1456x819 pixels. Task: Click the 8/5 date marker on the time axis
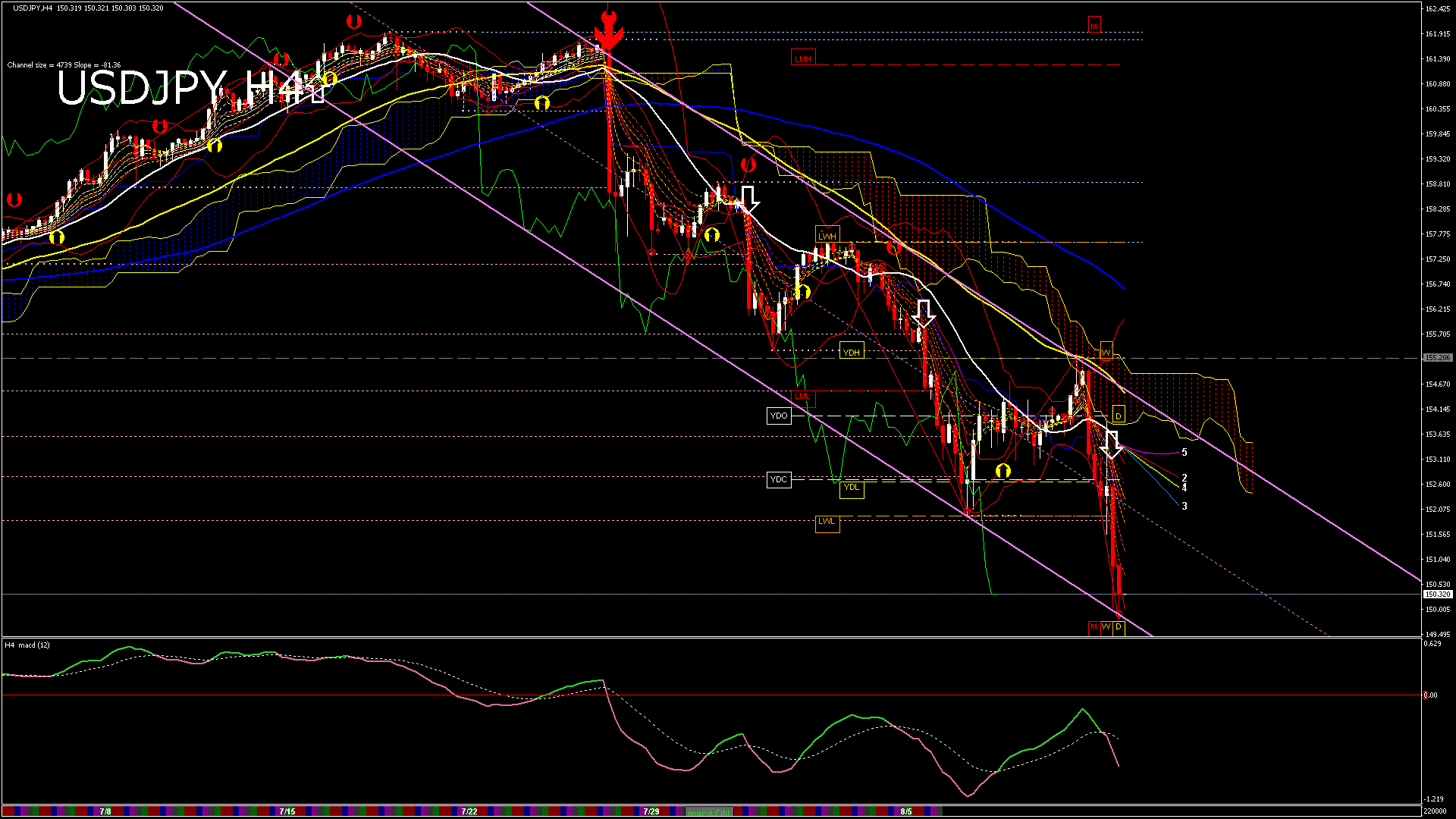(905, 811)
